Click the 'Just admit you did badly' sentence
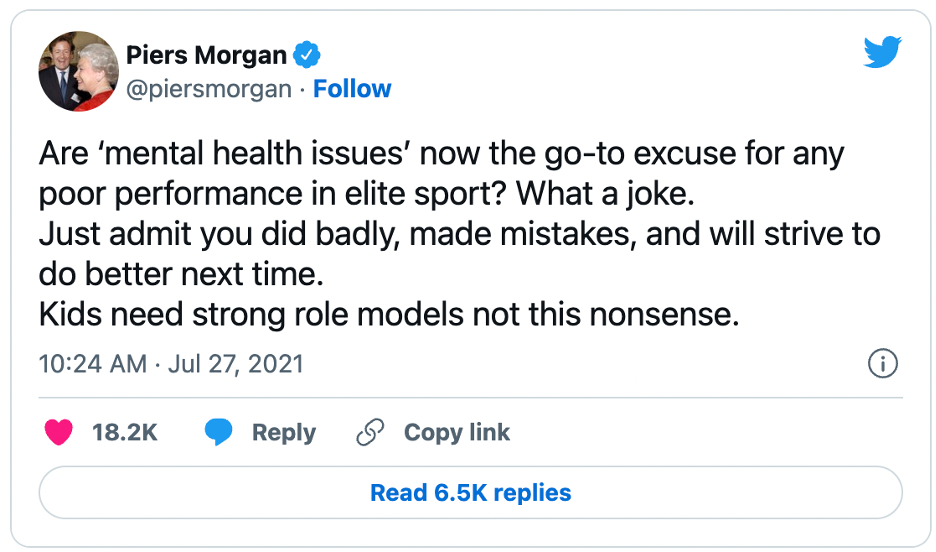This screenshot has height=552, width=936. click(x=458, y=235)
